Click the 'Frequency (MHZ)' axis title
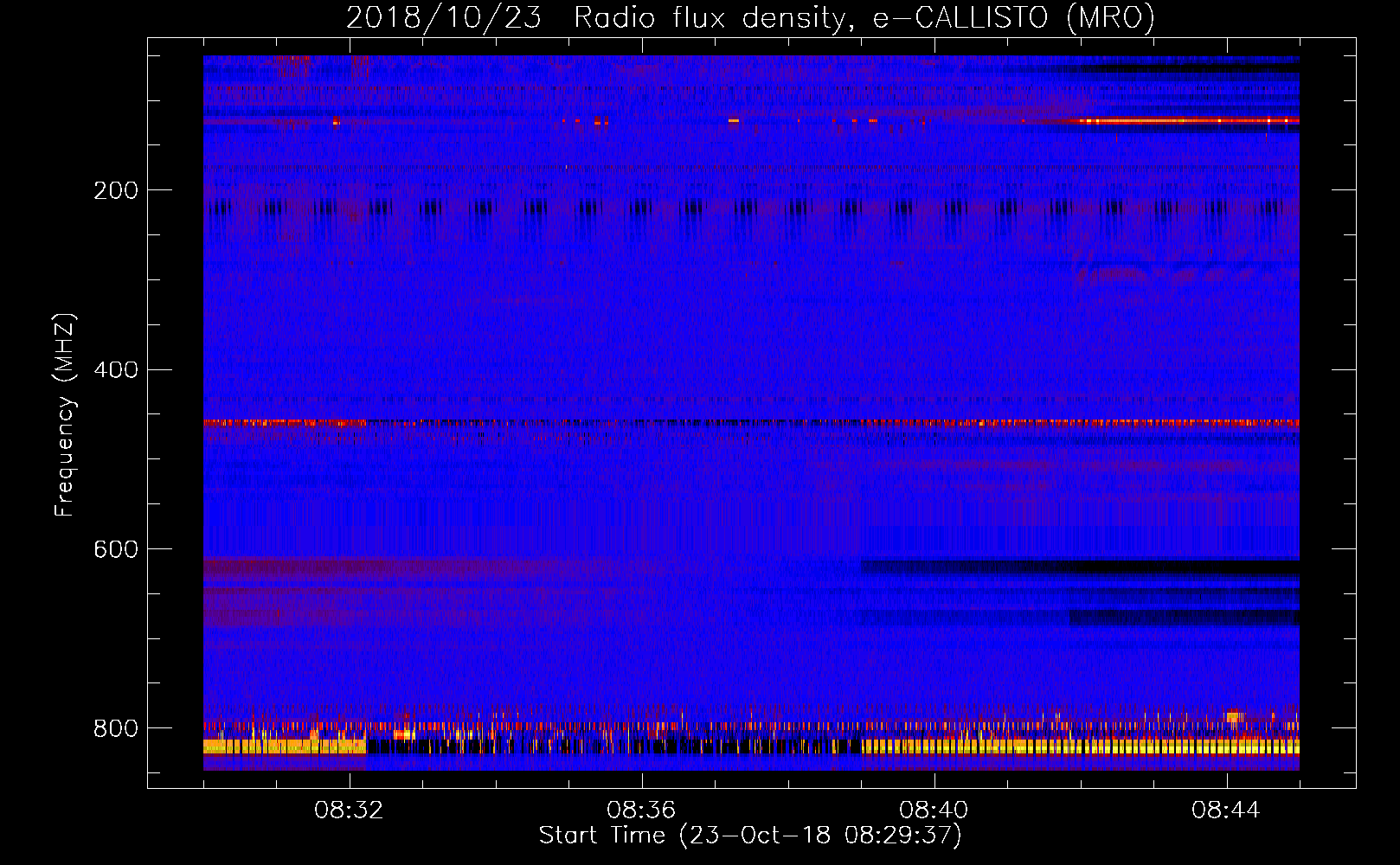Screen dimensions: 1400x865 point(64,414)
